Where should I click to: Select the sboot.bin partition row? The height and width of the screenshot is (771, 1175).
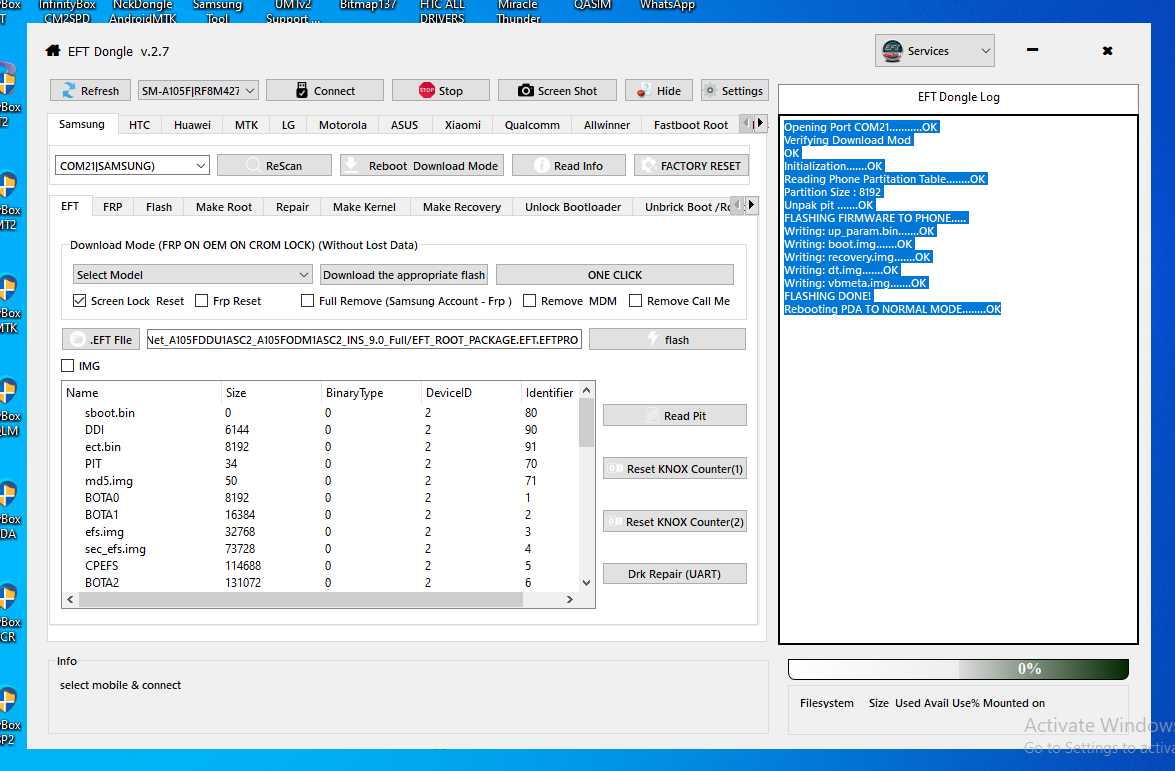(x=321, y=413)
